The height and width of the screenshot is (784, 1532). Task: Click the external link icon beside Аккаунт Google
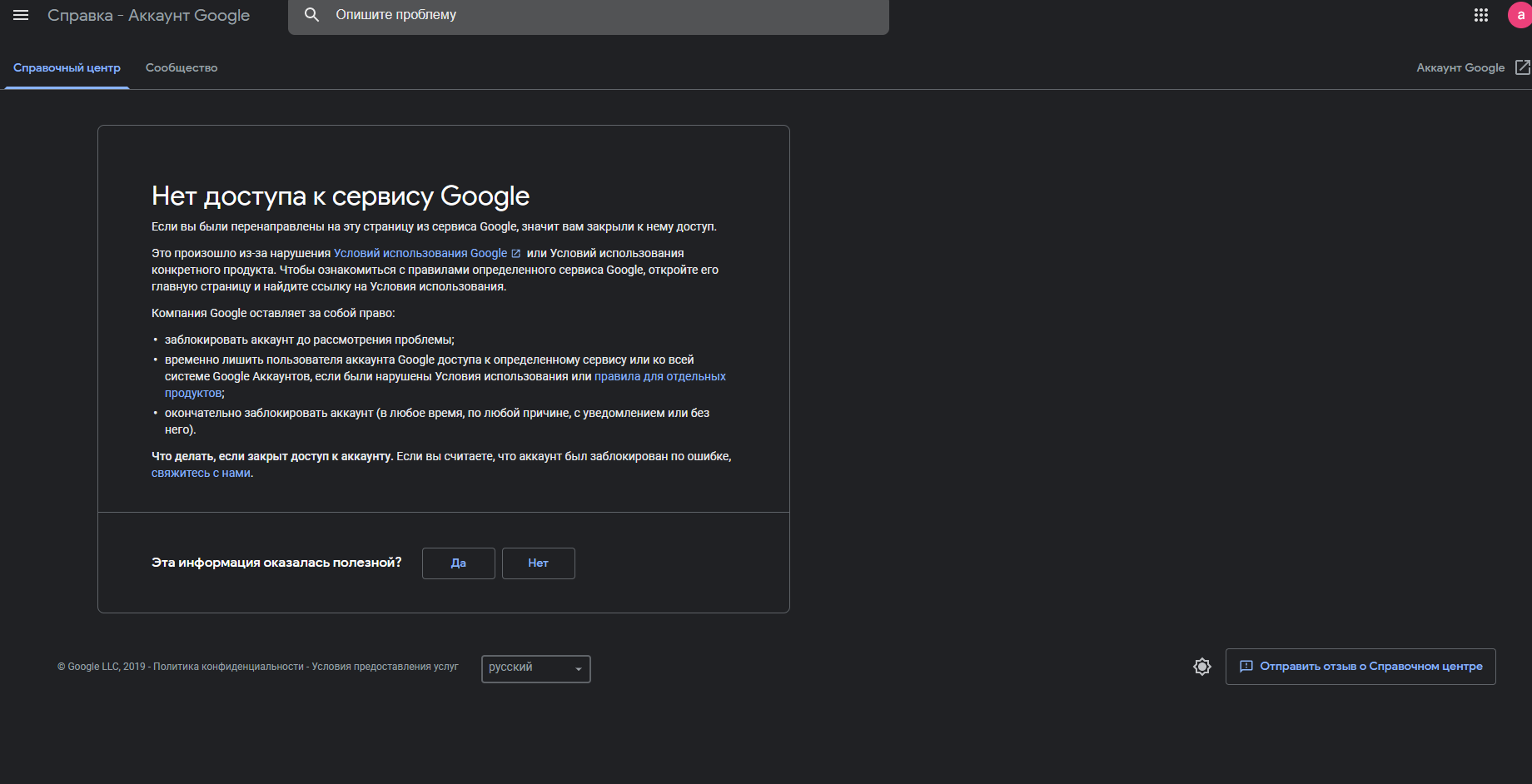1522,67
